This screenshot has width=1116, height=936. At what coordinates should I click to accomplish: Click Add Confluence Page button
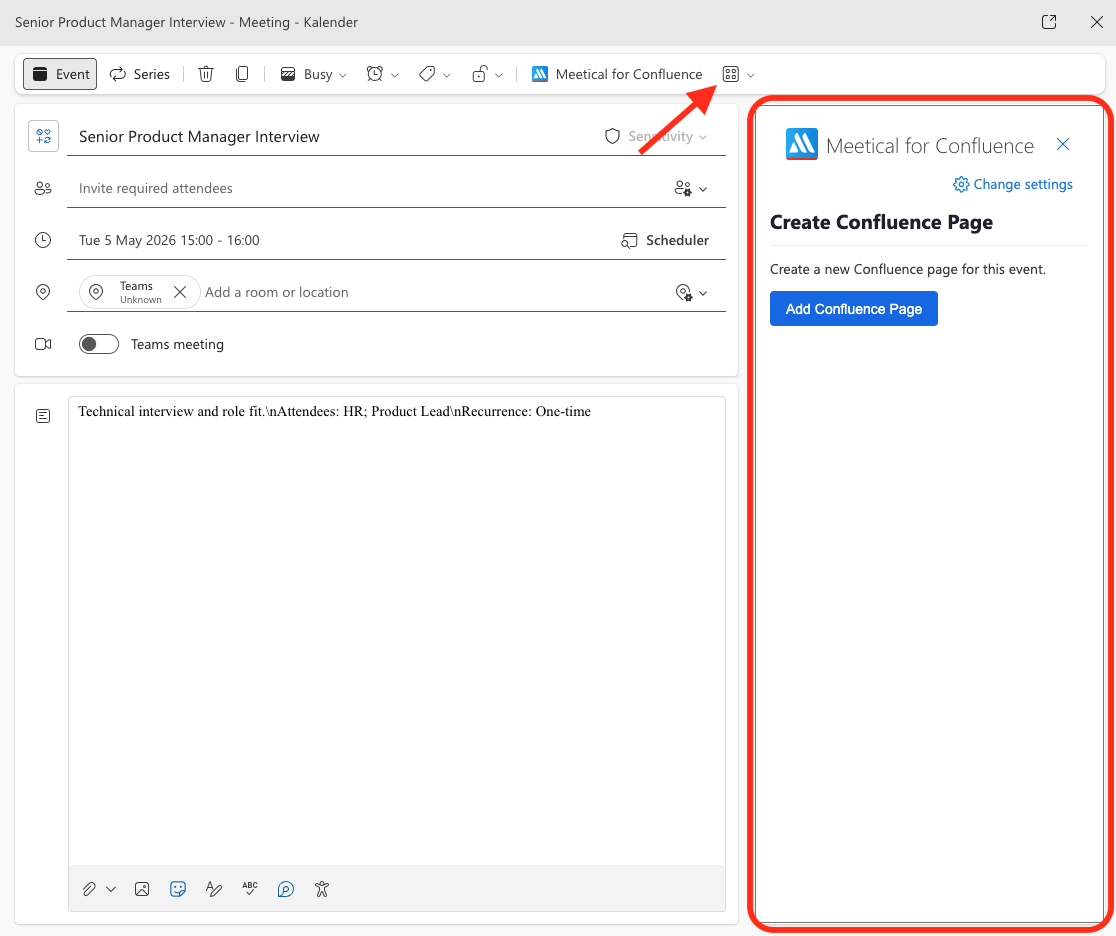pos(853,309)
